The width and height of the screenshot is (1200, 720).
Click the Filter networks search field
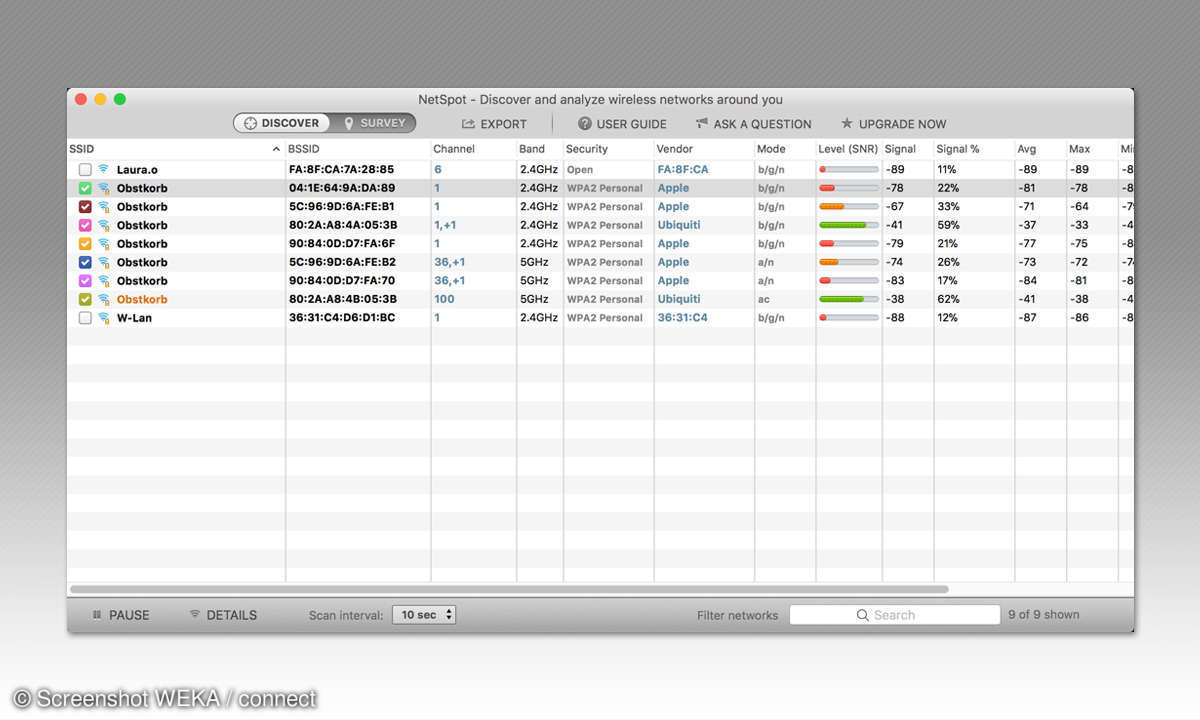(895, 615)
